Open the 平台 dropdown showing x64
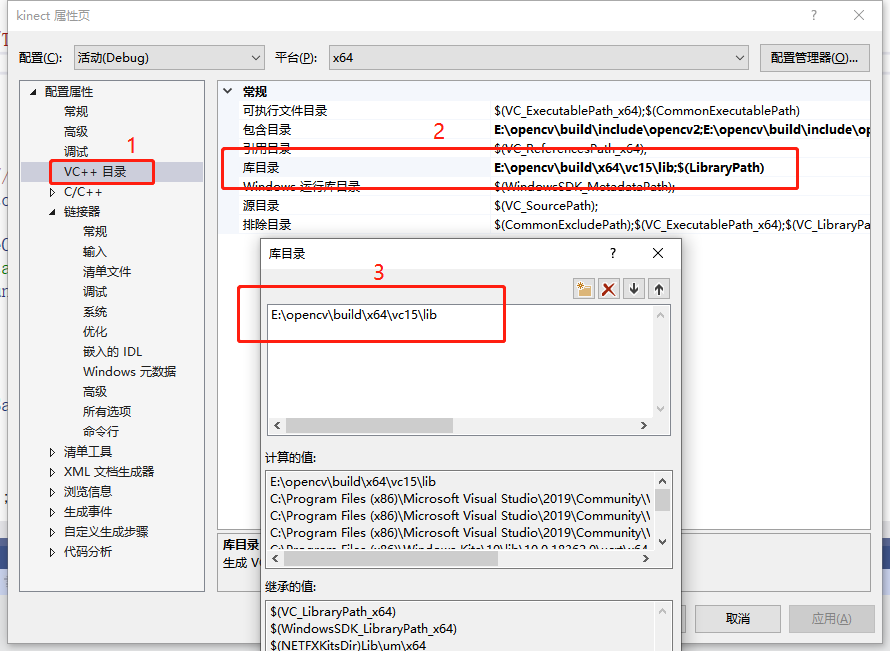Viewport: 890px width, 651px height. [x=539, y=58]
